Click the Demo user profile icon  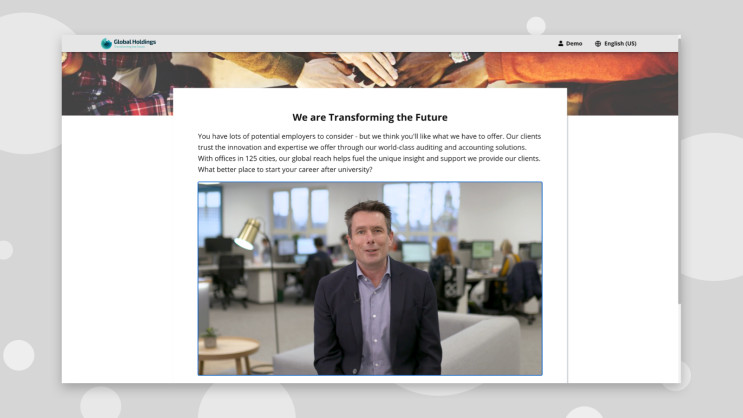561,44
